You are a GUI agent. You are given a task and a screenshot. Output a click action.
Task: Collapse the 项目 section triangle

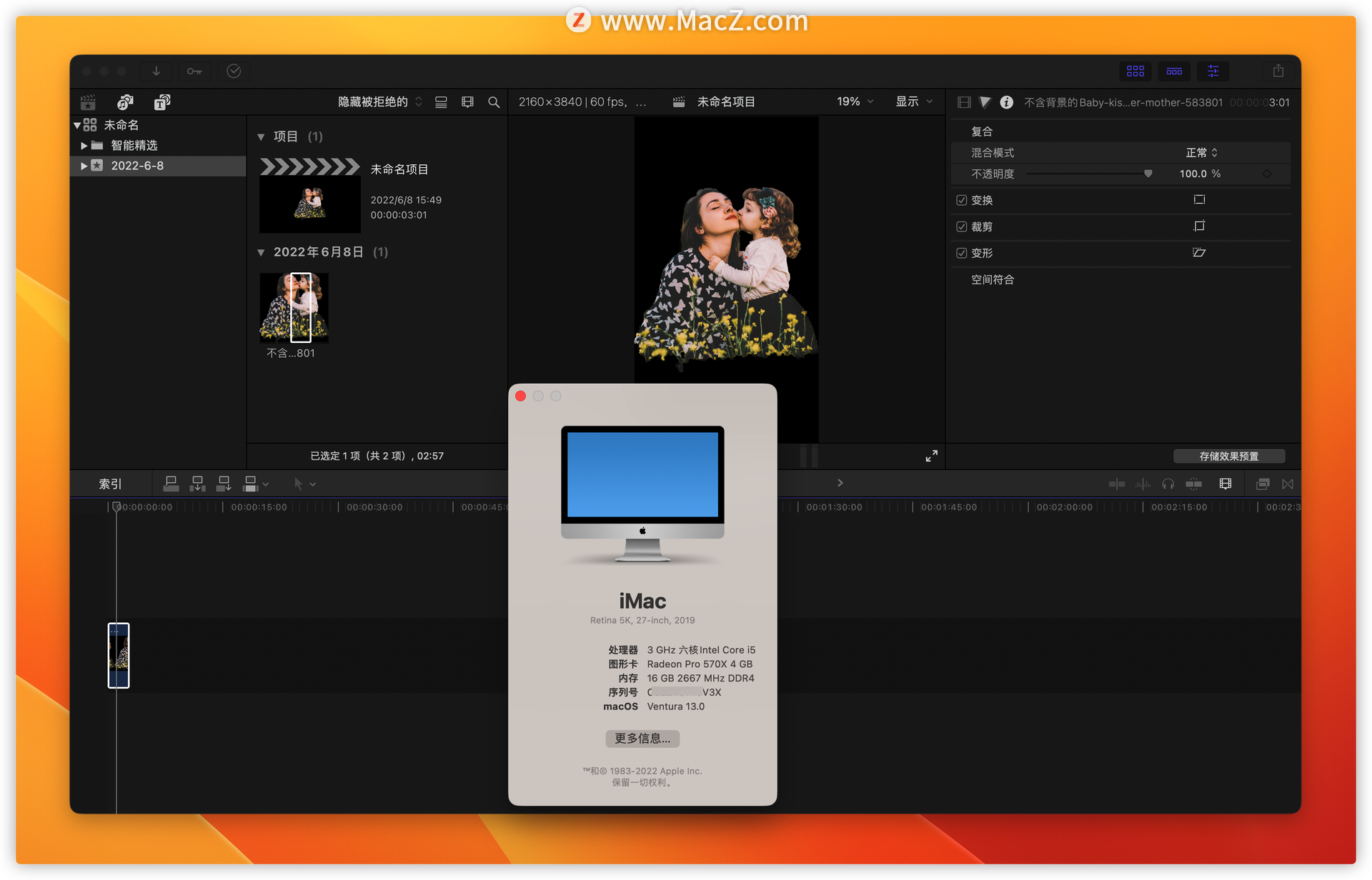coord(261,136)
